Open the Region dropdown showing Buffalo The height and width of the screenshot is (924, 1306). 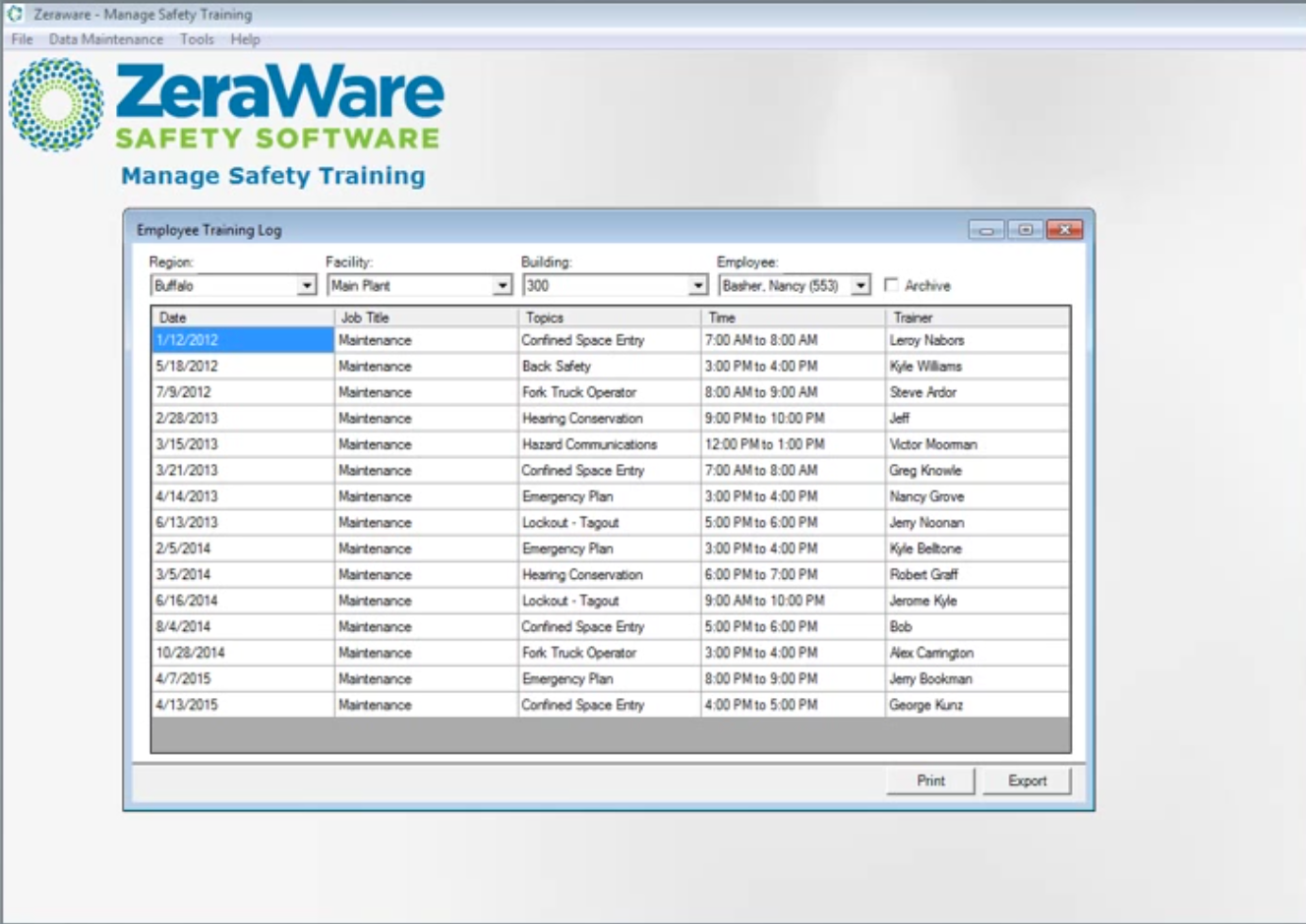307,286
